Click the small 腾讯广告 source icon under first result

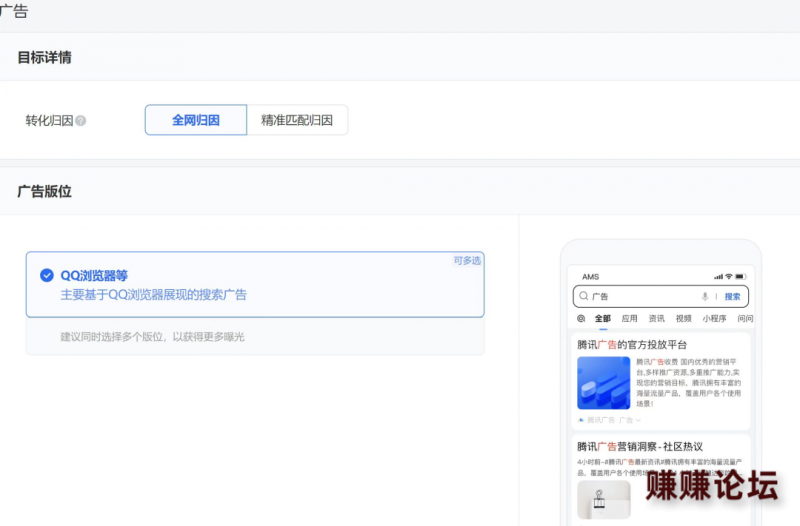(x=581, y=420)
